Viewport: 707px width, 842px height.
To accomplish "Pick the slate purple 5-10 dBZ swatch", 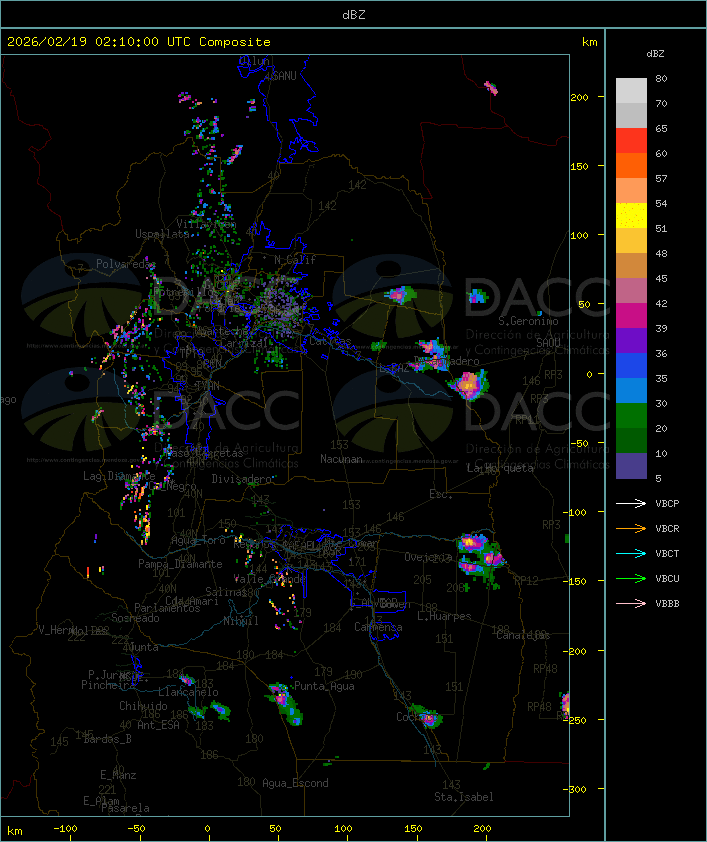I will pos(631,466).
